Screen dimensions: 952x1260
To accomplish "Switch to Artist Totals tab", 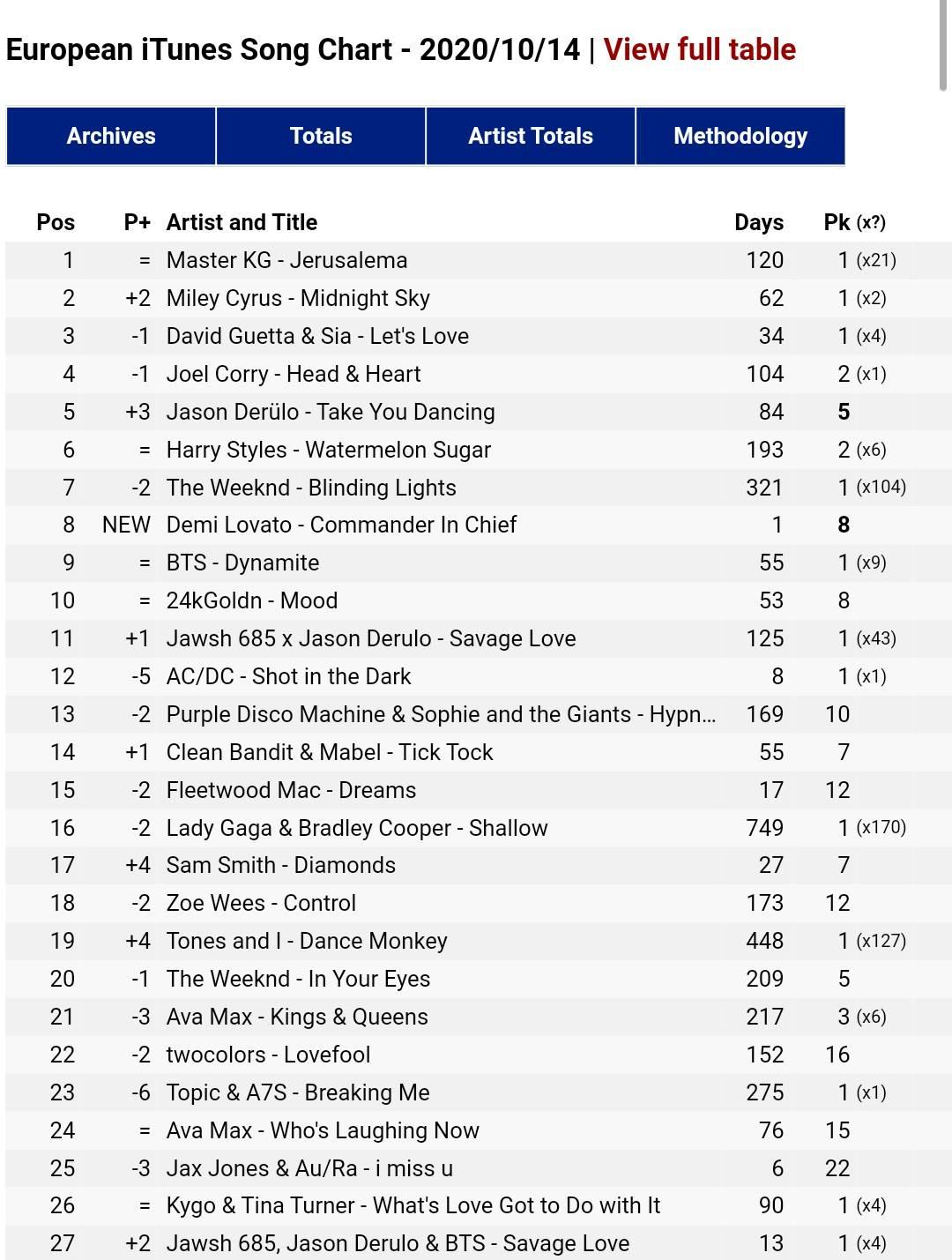I will coord(531,136).
